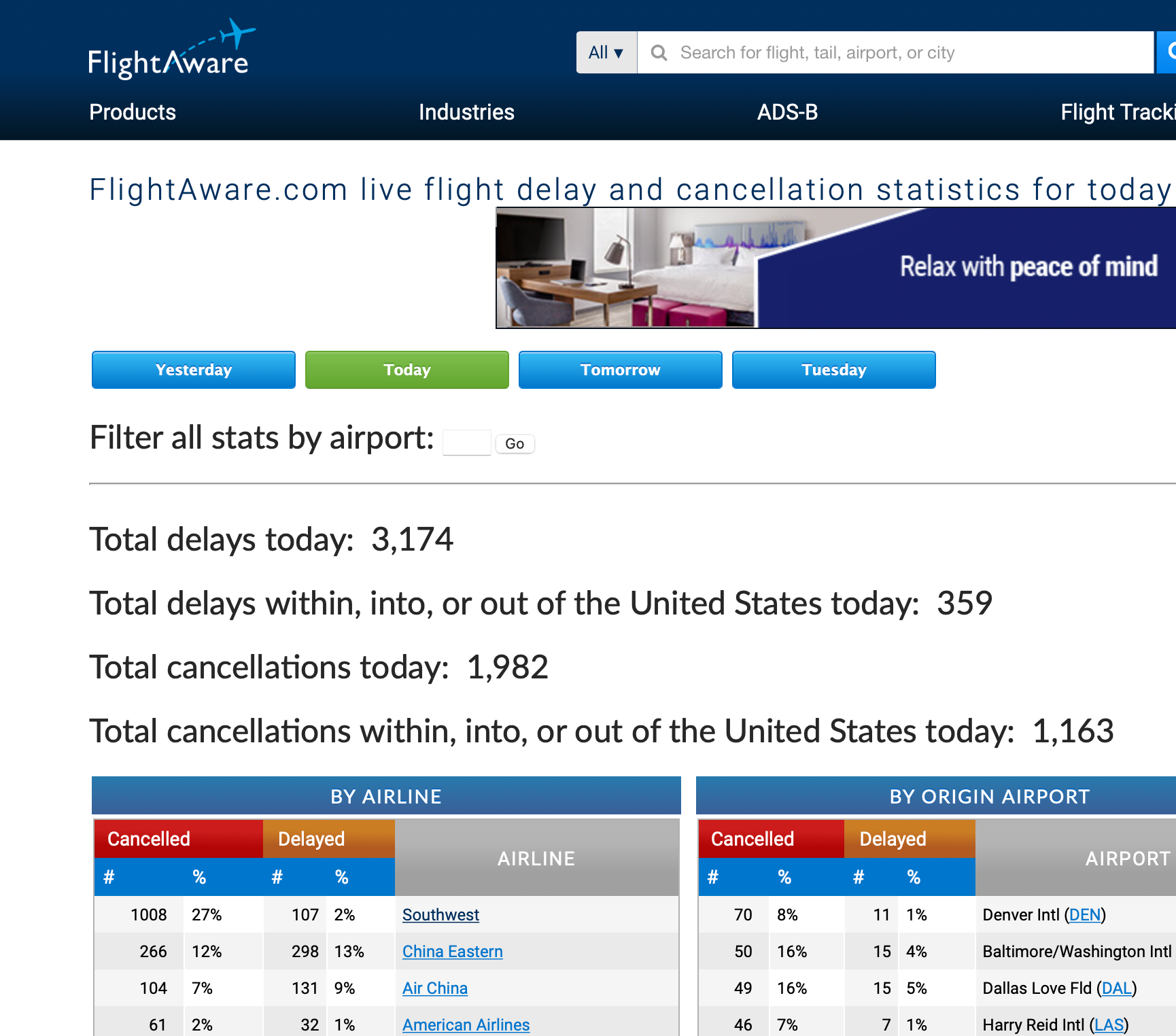This screenshot has width=1176, height=1036.
Task: Open Southwest airline details
Action: (x=440, y=915)
